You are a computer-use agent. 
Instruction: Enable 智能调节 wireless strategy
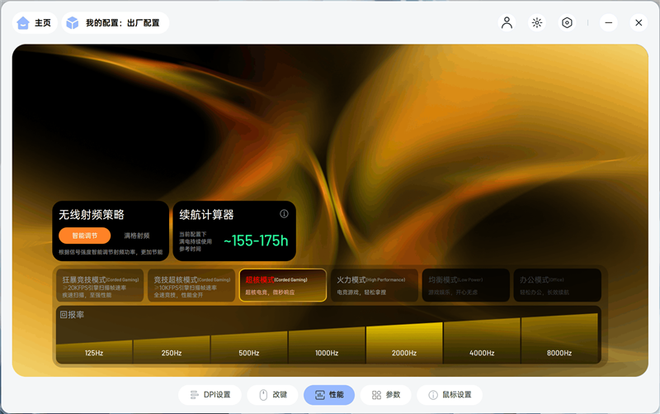84,236
